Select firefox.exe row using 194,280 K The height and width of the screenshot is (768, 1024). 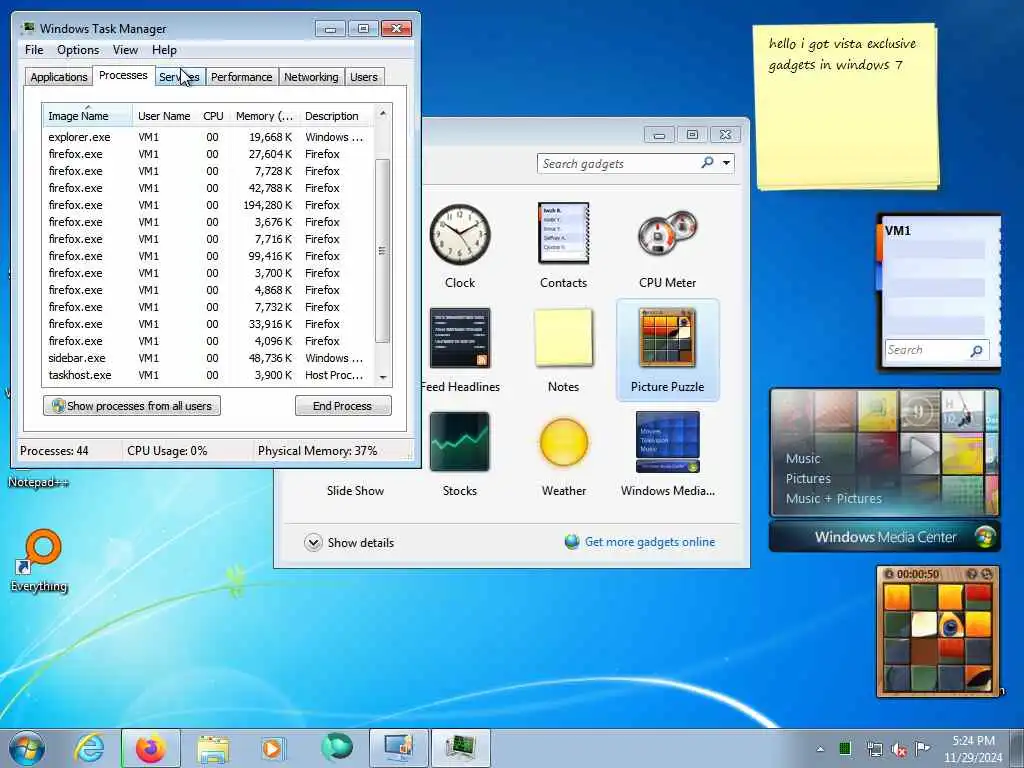click(x=209, y=205)
